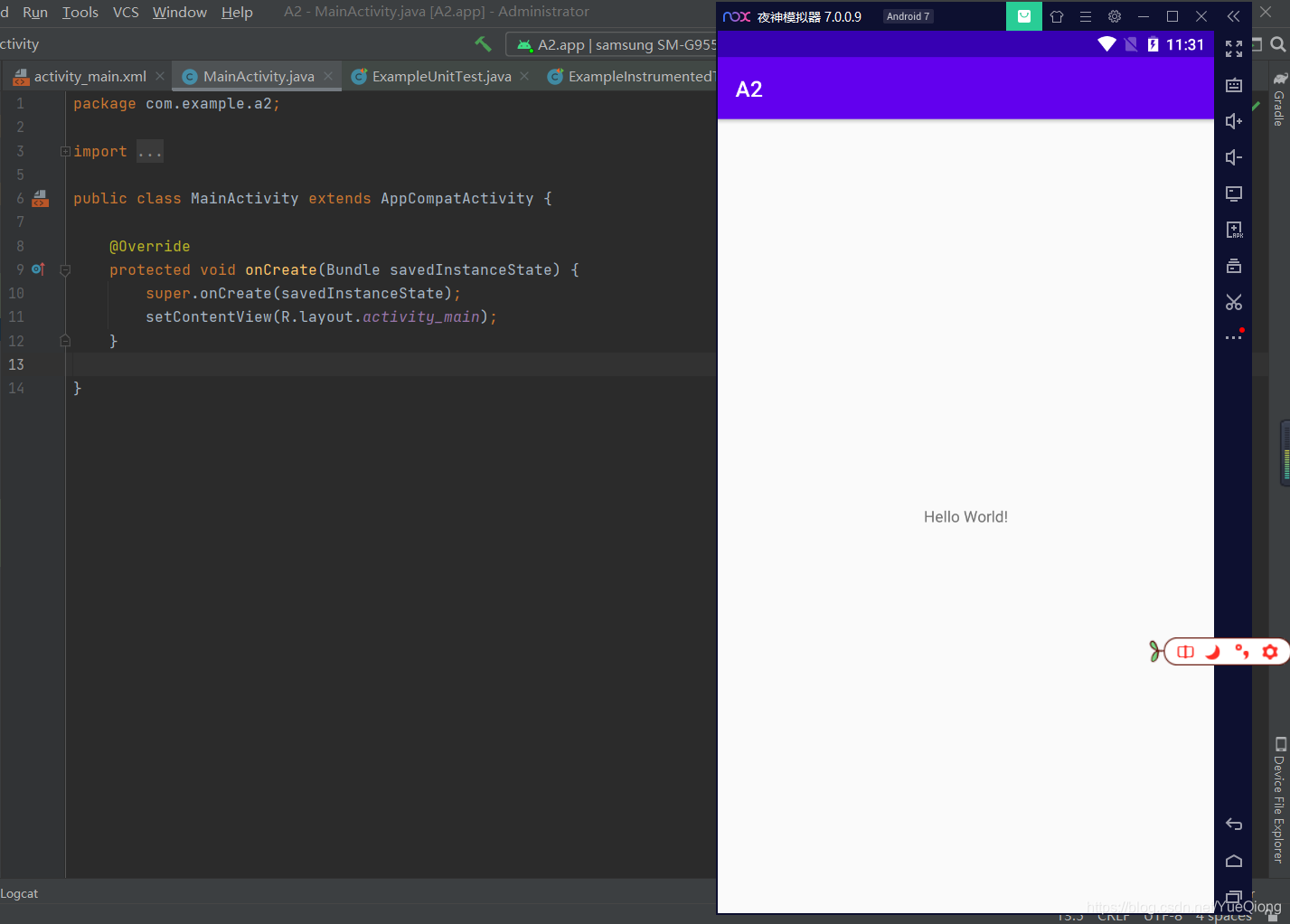The height and width of the screenshot is (924, 1290).
Task: Click Hello World! text in emulator
Action: 965,517
